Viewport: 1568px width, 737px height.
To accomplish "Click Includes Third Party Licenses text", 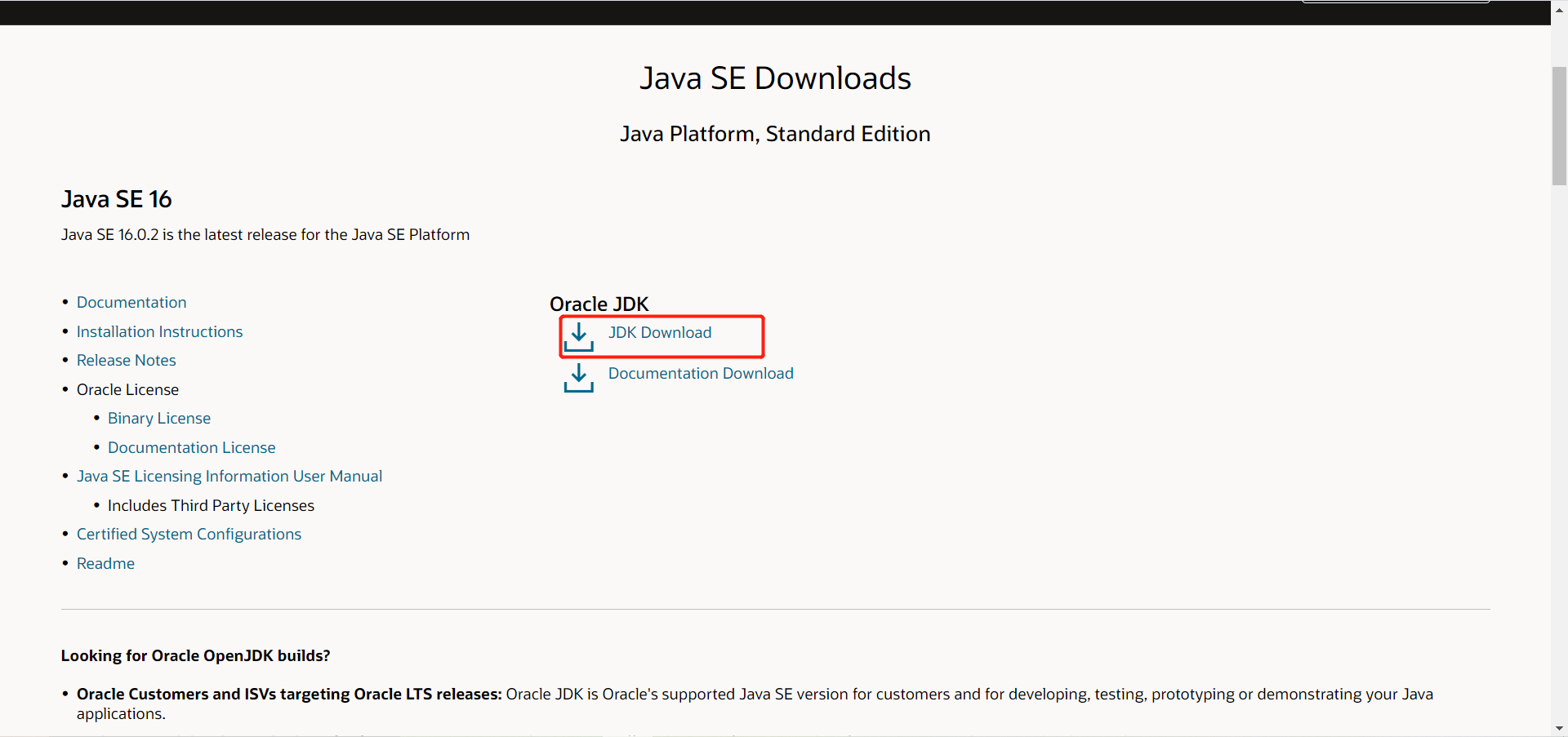I will [x=211, y=506].
